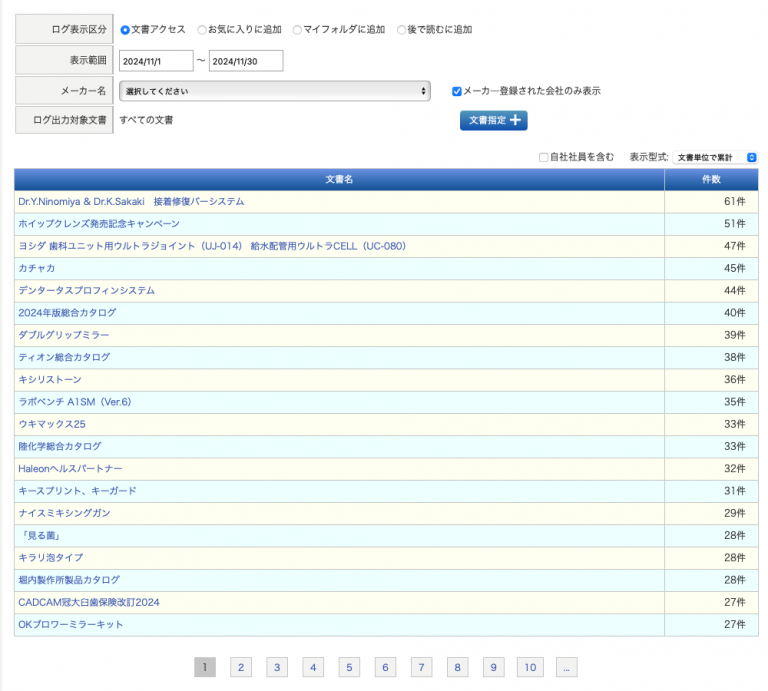The width and height of the screenshot is (768, 691).
Task: Click the ログ出力対象文書 label
Action: coord(70,120)
